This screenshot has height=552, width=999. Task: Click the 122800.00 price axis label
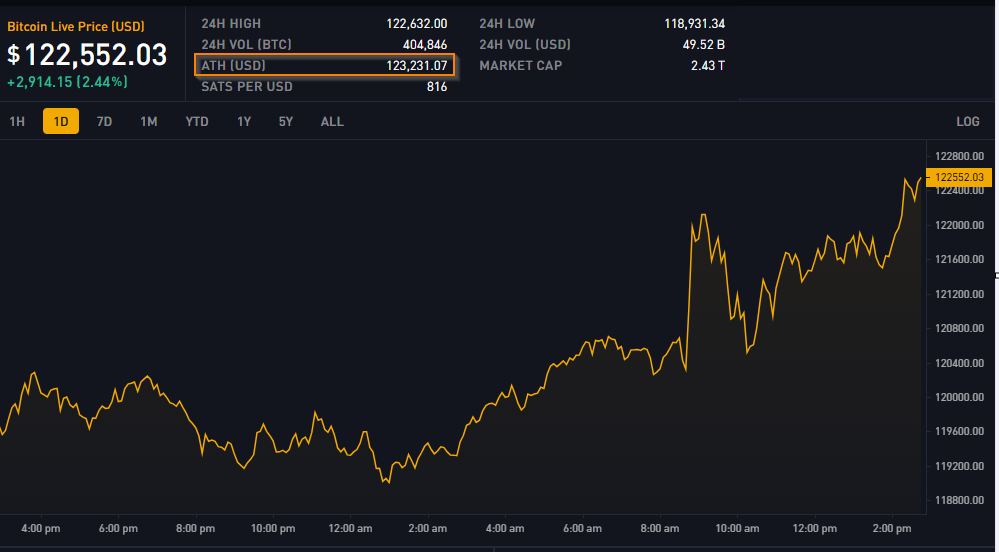(959, 156)
